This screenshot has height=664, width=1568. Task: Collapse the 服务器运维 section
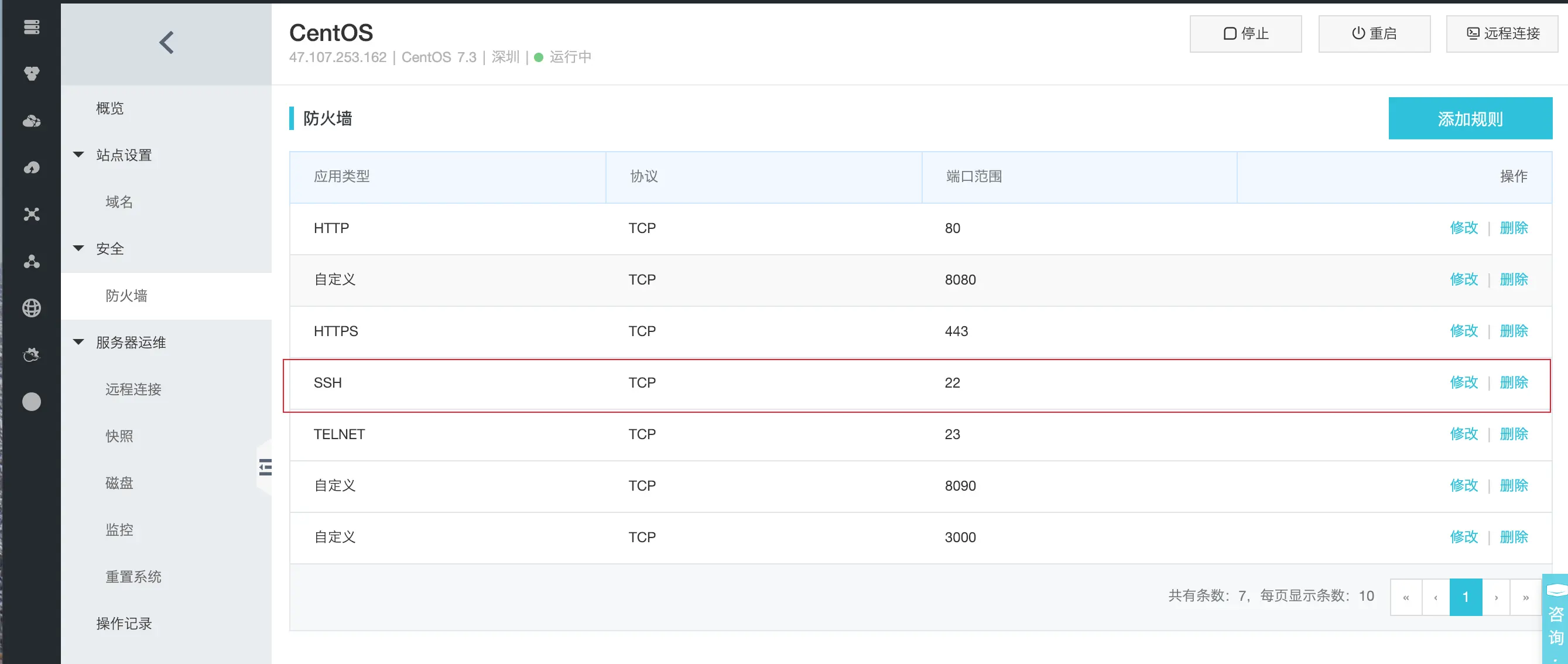tap(78, 342)
